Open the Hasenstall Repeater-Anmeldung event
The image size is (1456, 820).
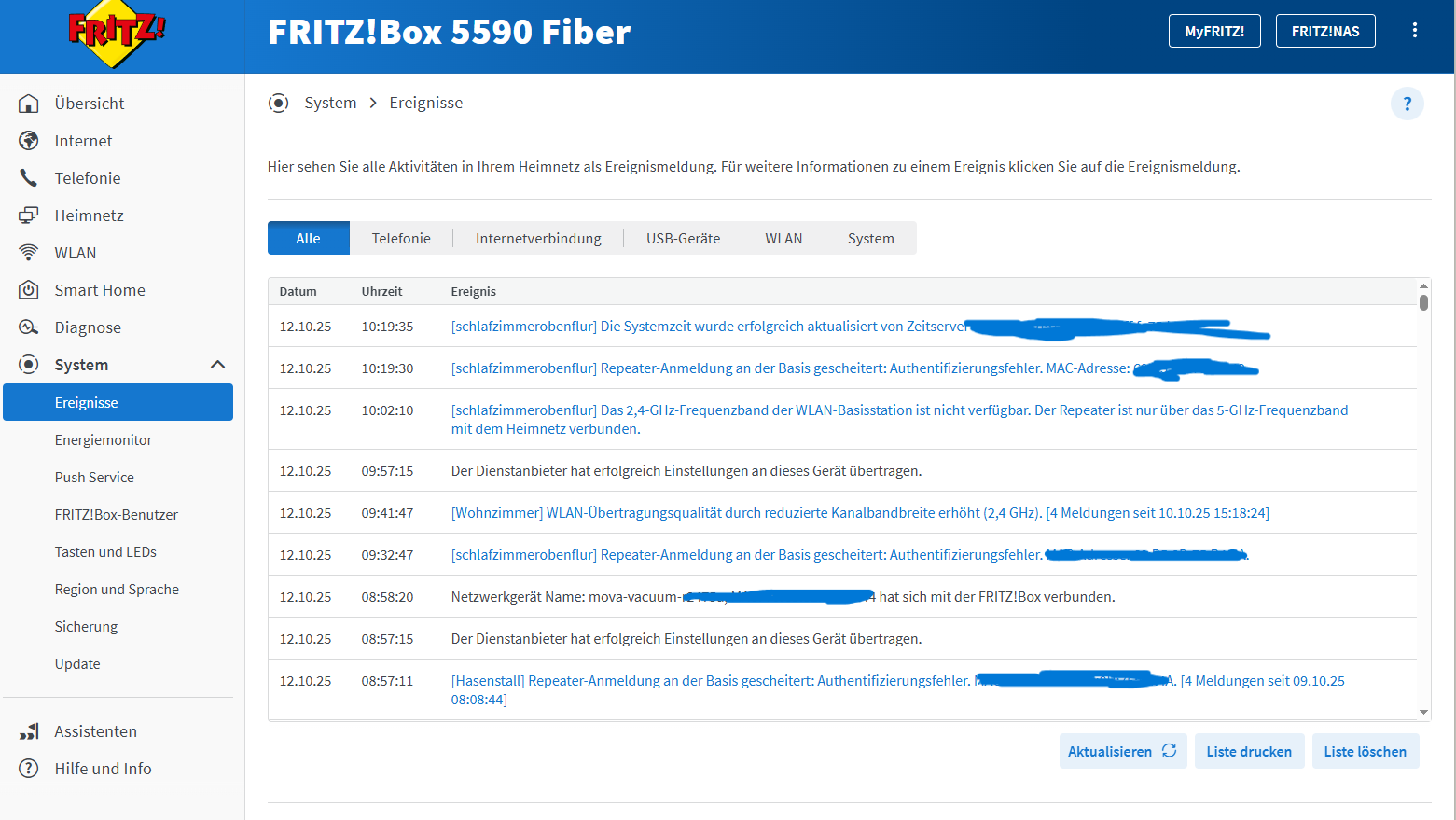coord(897,690)
